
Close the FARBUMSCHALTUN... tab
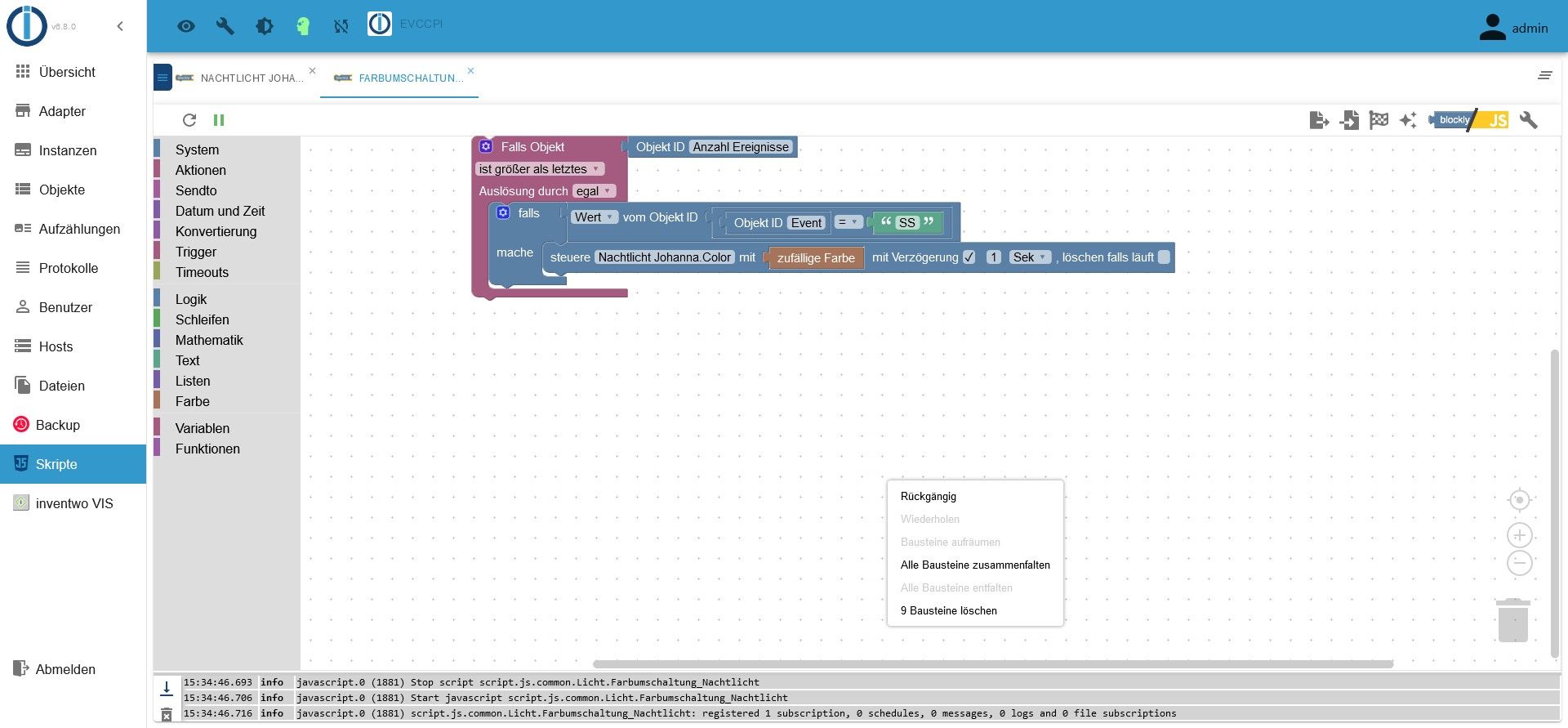470,71
